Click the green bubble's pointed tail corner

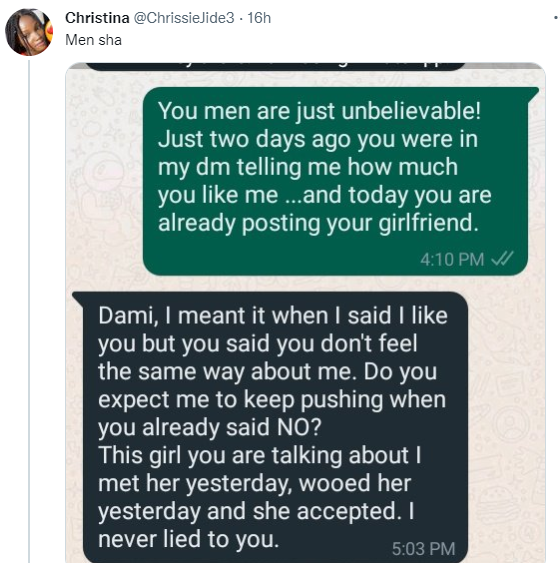533,93
